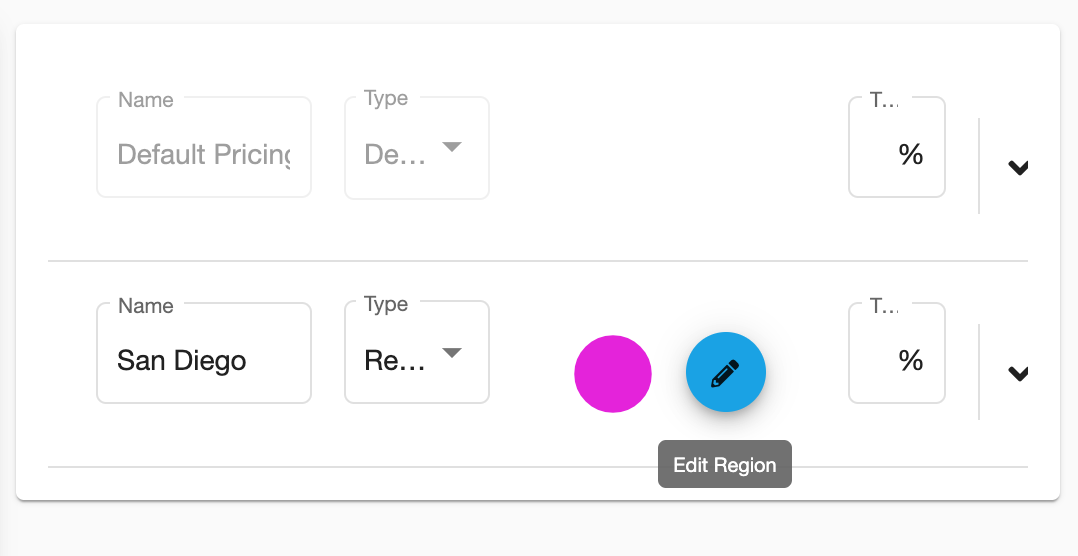Open the Type dropdown showing Re…
This screenshot has height=556, width=1078.
coord(417,353)
